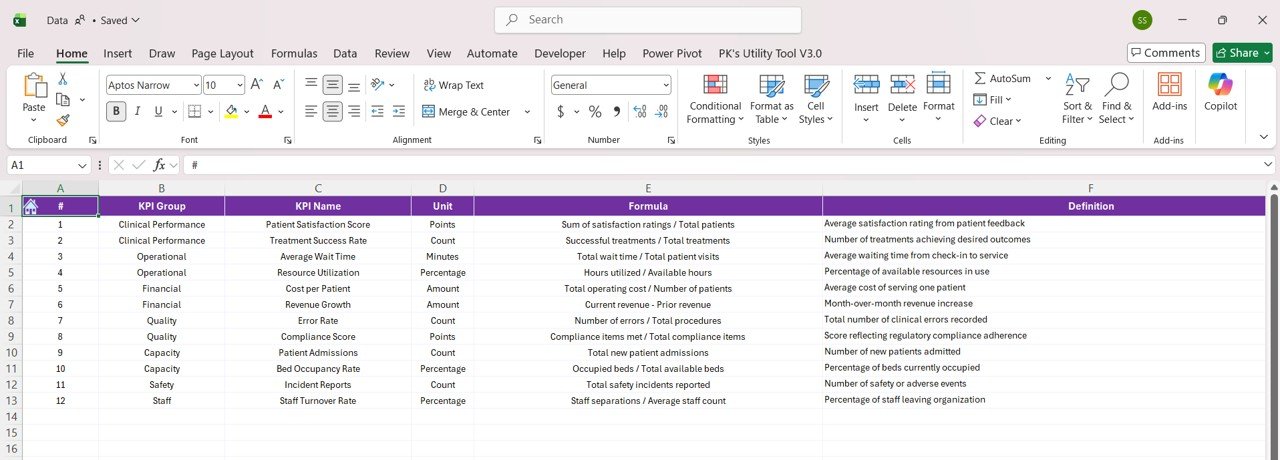Expand the General number format dropdown
The image size is (1280, 460).
pos(664,85)
